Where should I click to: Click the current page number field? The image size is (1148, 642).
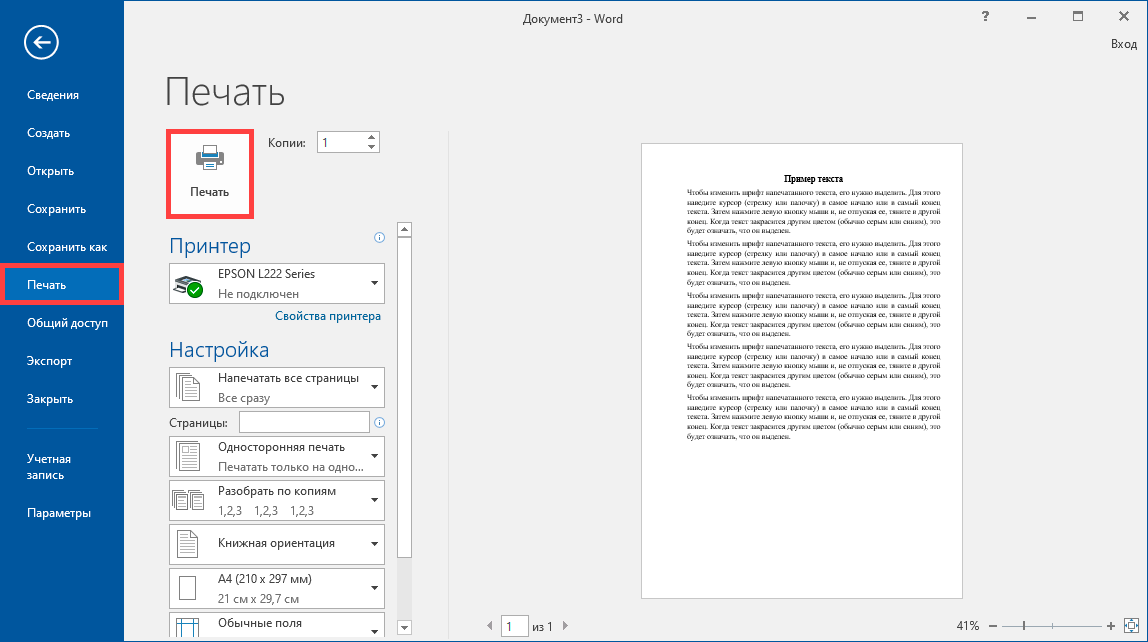pos(515,626)
